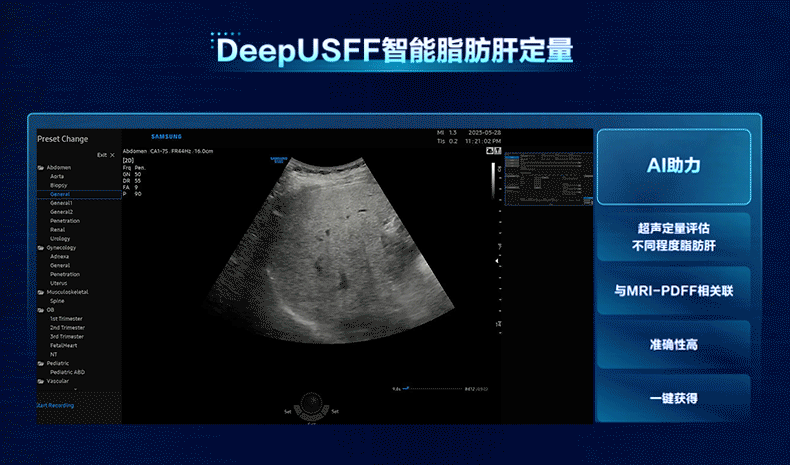Image resolution: width=790 pixels, height=465 pixels.
Task: Click the cine loop progress slider
Action: (433, 388)
